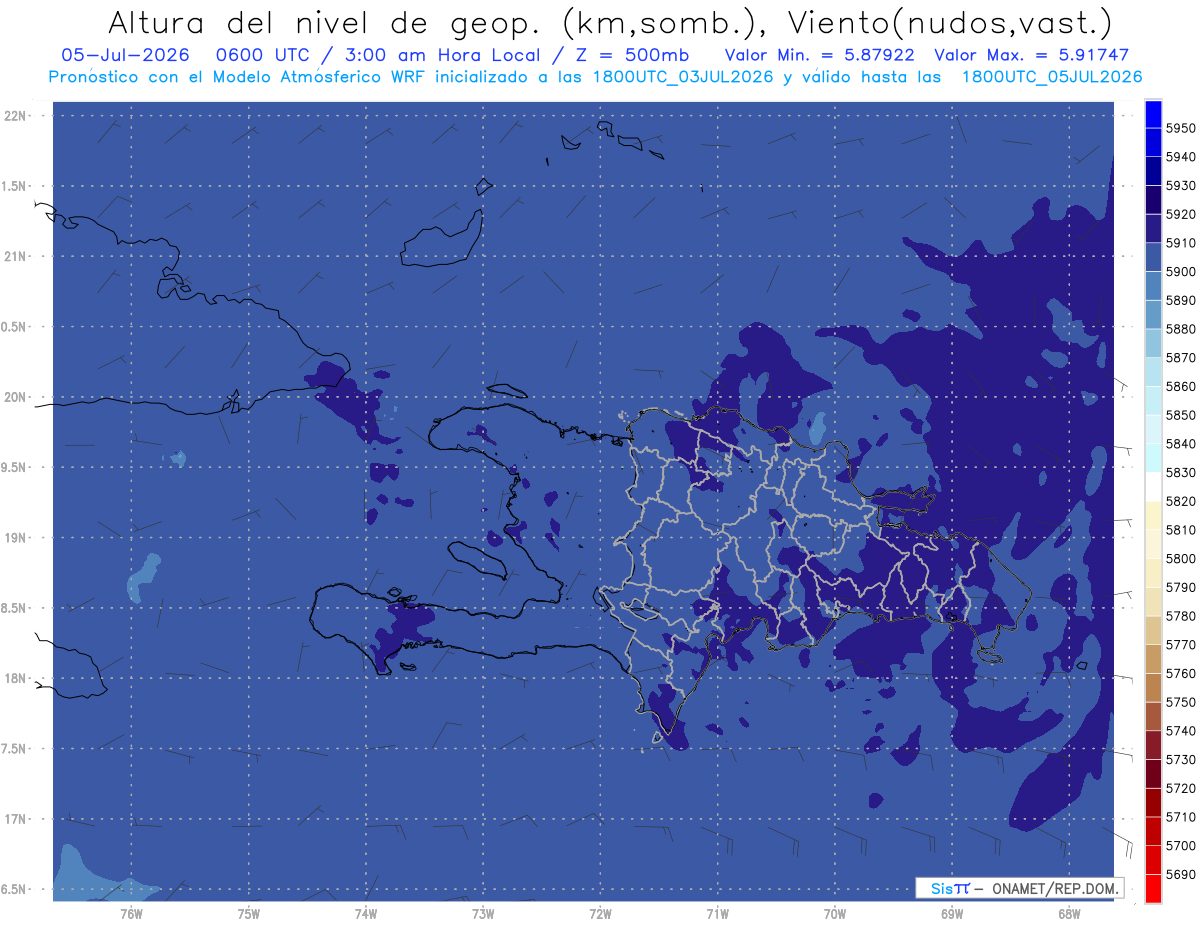This screenshot has height=927, width=1200.
Task: Click the colorbar swatch between 5900 and 5910
Action: tap(1153, 257)
